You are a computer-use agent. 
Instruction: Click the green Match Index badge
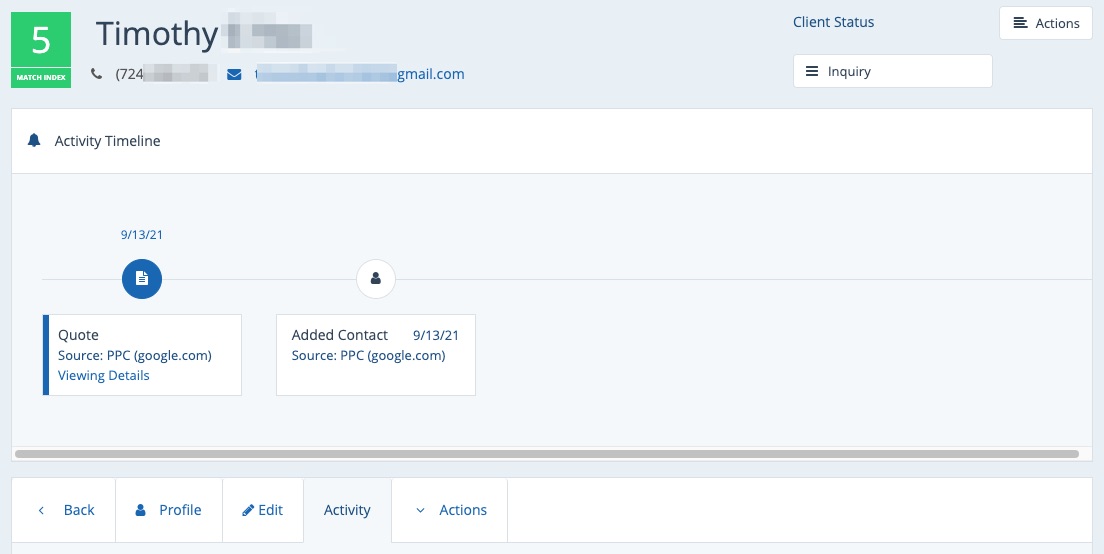click(x=40, y=50)
